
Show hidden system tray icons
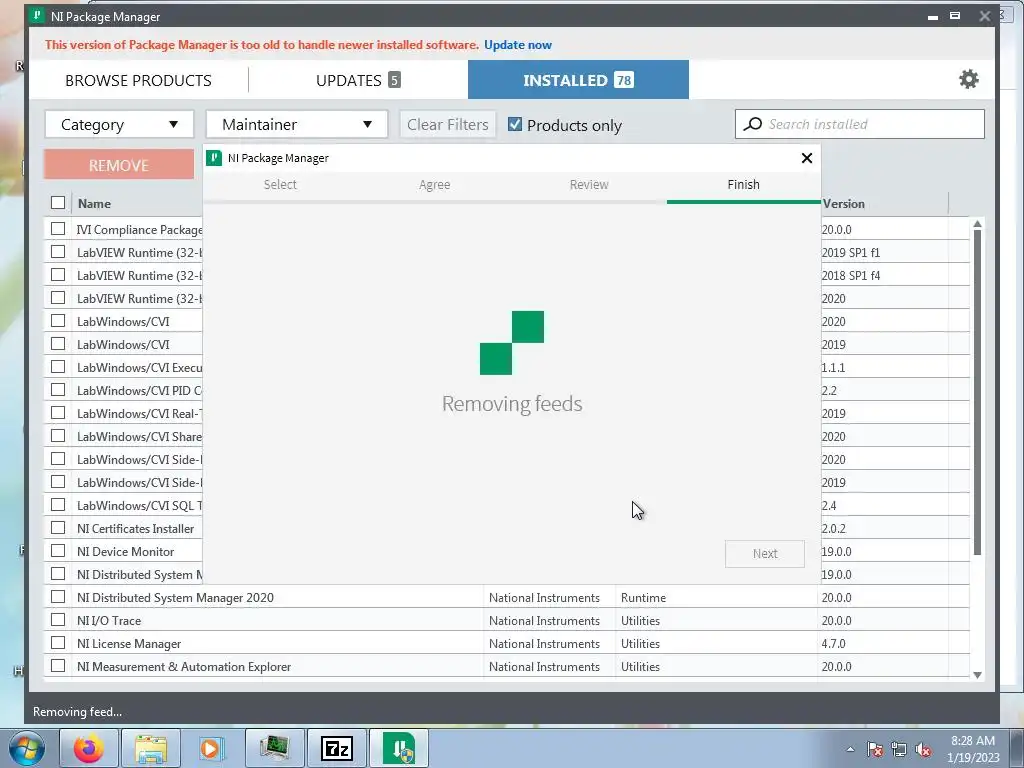(x=850, y=749)
